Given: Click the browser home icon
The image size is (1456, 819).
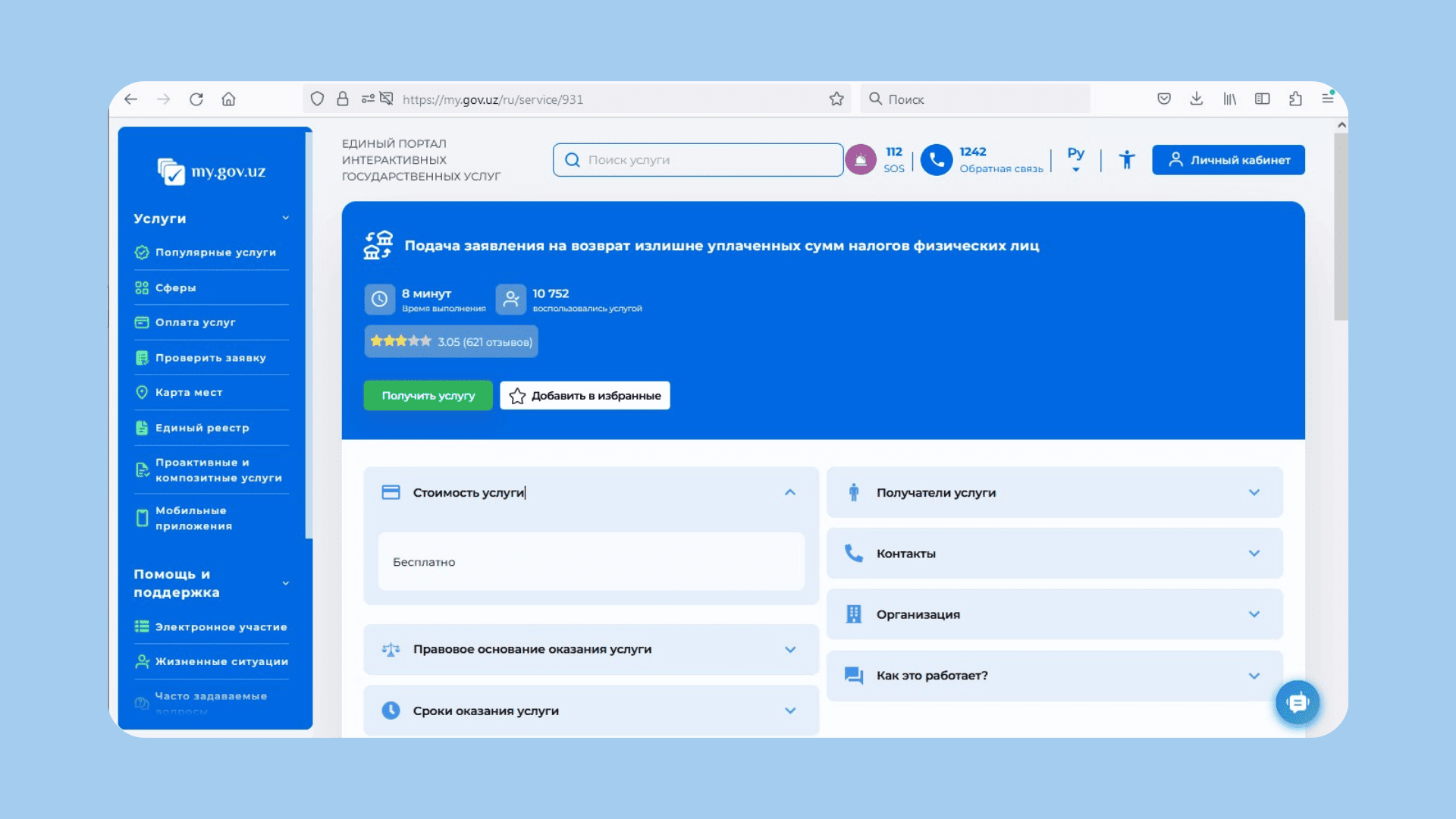Looking at the screenshot, I should [x=229, y=99].
